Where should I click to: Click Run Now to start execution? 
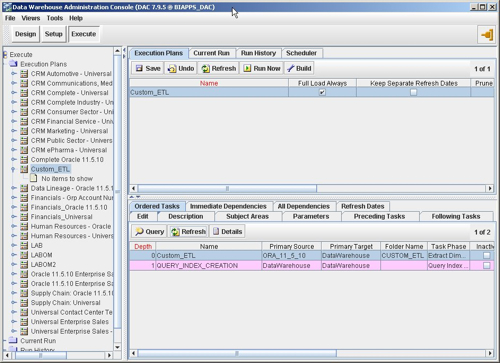click(262, 68)
